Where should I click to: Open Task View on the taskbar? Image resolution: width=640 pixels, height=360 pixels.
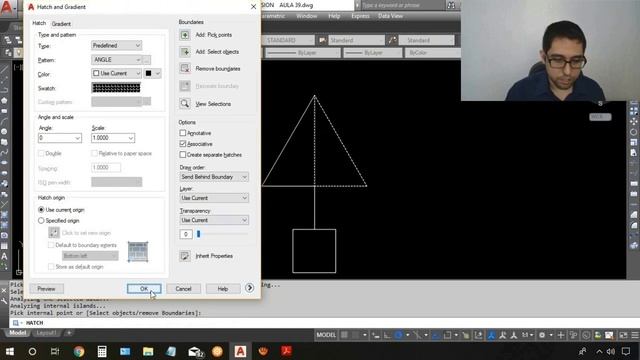coord(55,351)
